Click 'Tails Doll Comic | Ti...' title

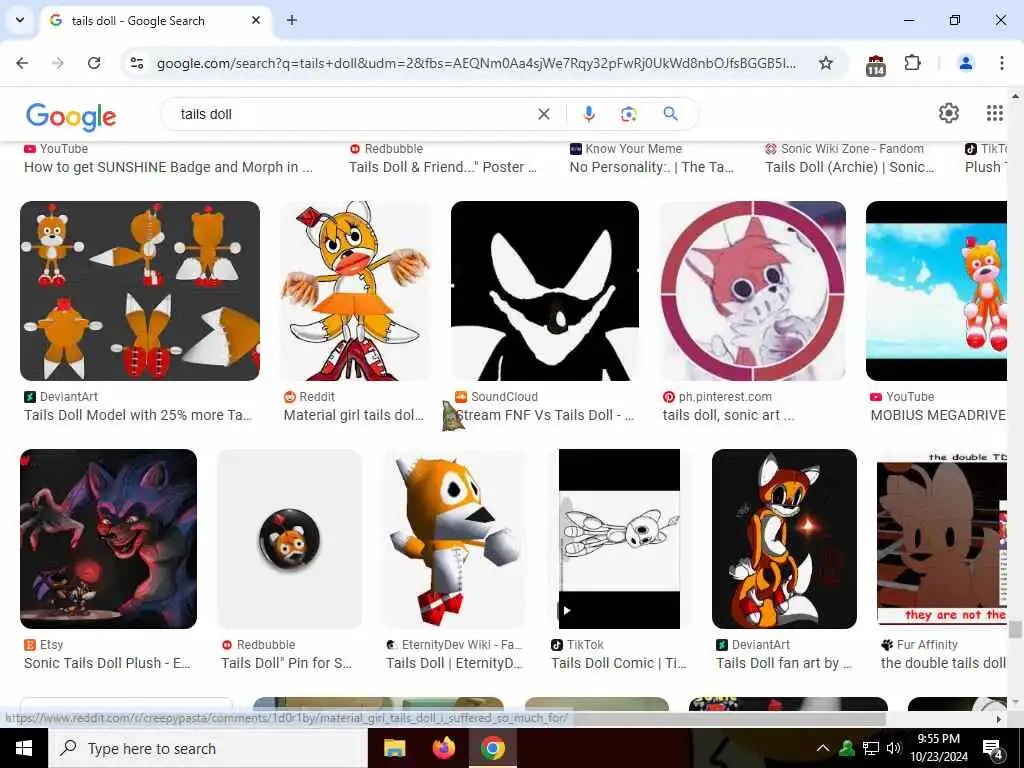tap(618, 664)
